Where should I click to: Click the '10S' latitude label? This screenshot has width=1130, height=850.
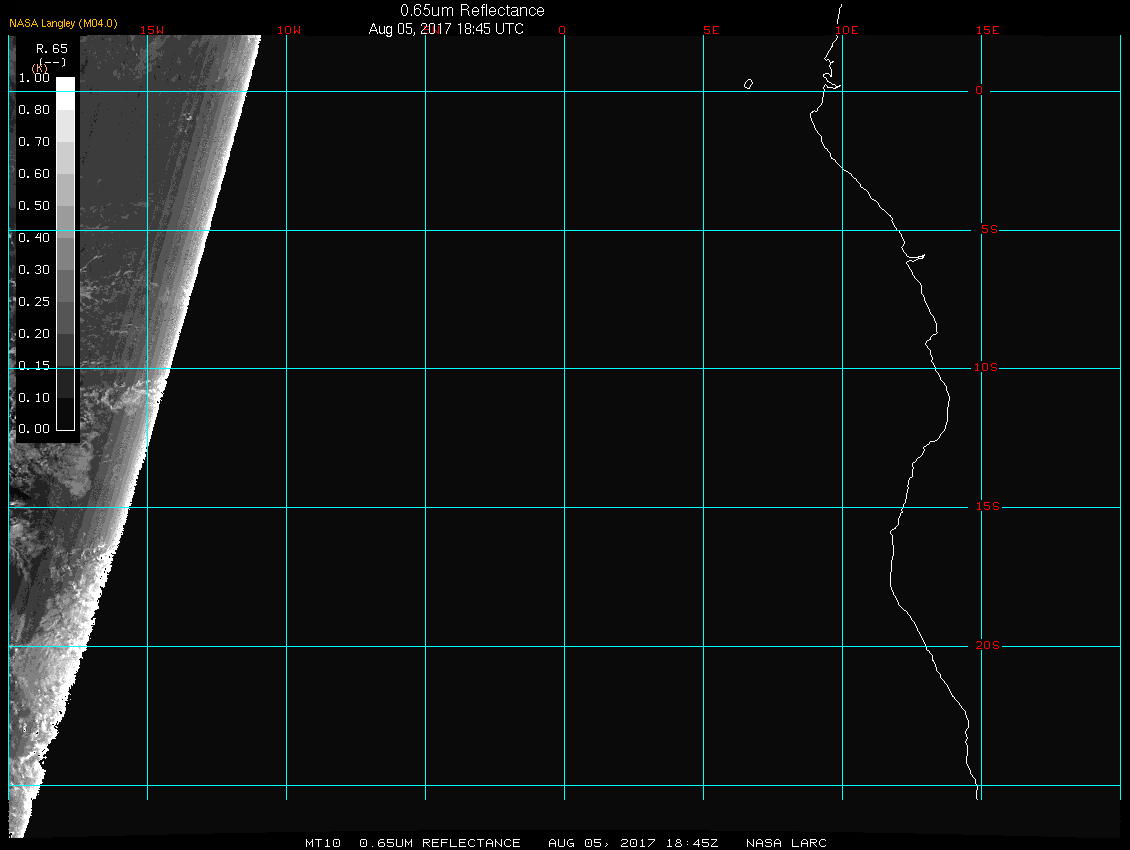(986, 368)
